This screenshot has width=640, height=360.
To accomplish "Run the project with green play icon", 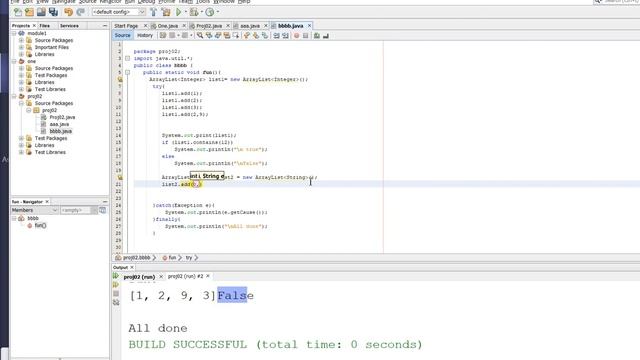I will tap(178, 12).
